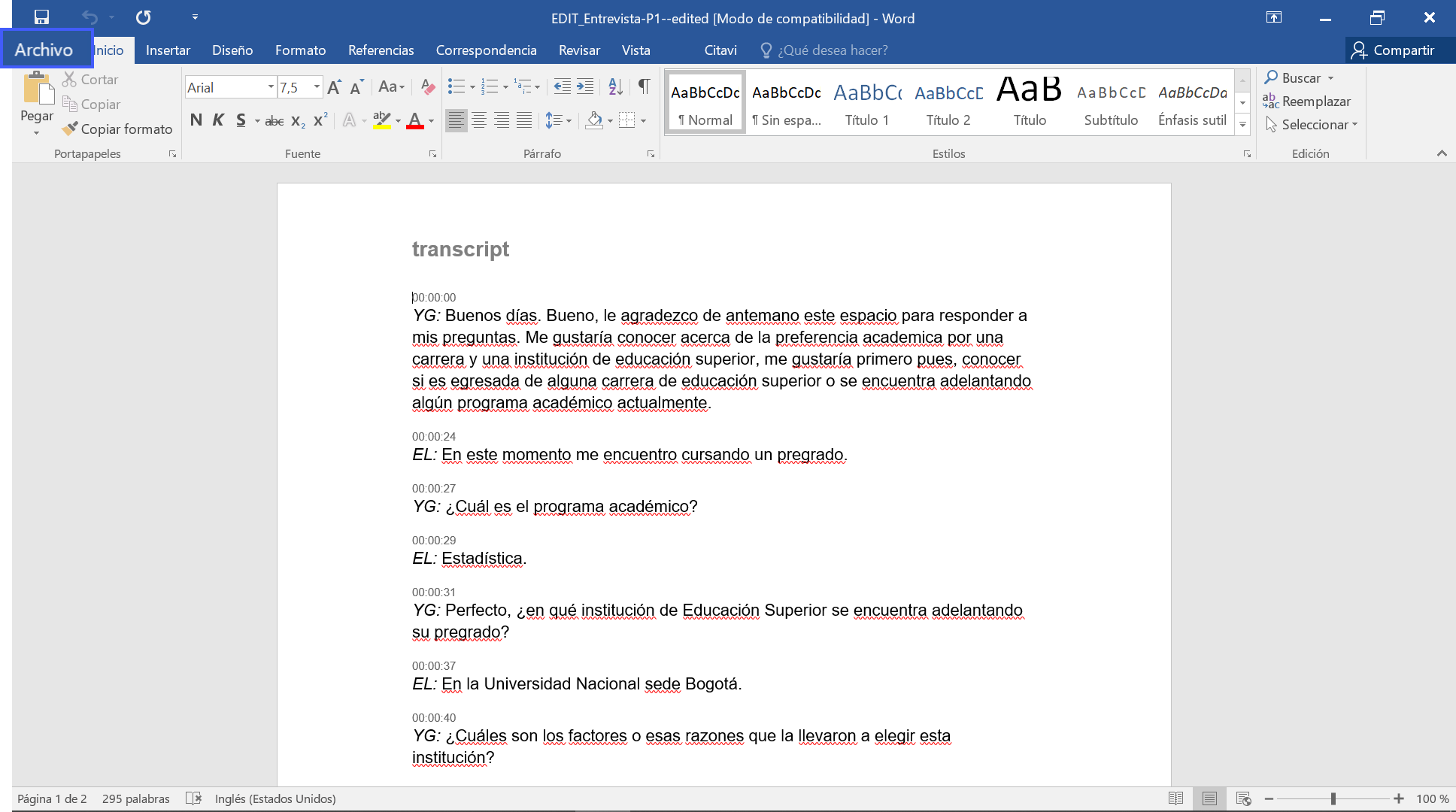The width and height of the screenshot is (1456, 812).
Task: Open the font size 7,5 dropdown
Action: 317,87
